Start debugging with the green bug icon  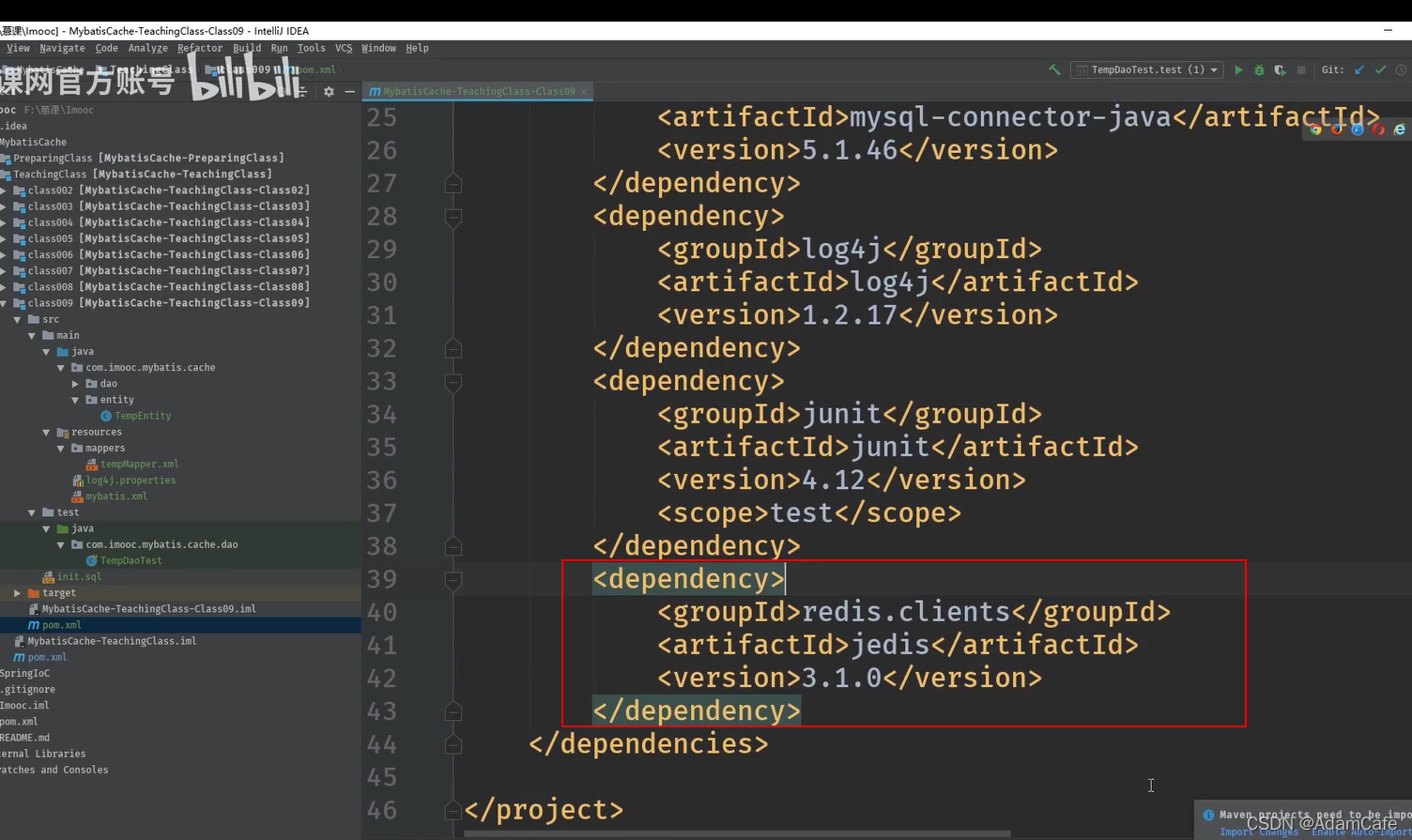1259,69
